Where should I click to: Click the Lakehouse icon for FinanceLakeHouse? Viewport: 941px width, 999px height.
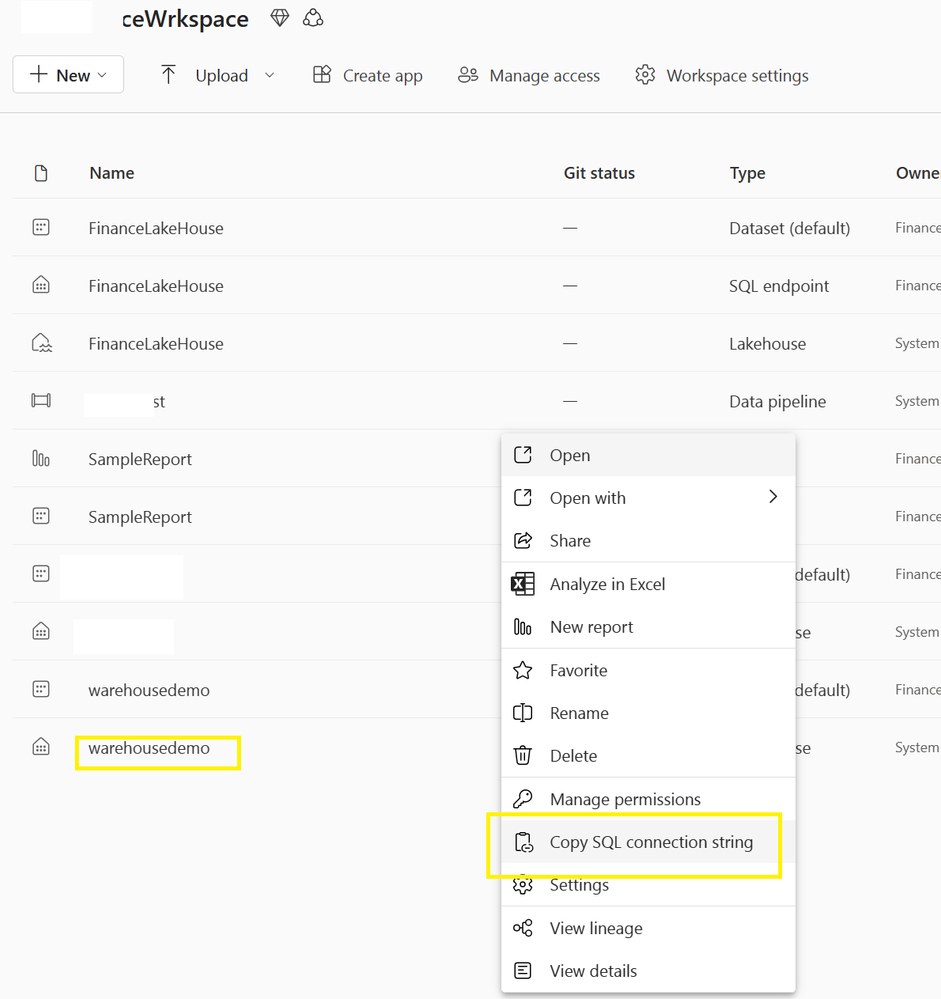pos(41,344)
